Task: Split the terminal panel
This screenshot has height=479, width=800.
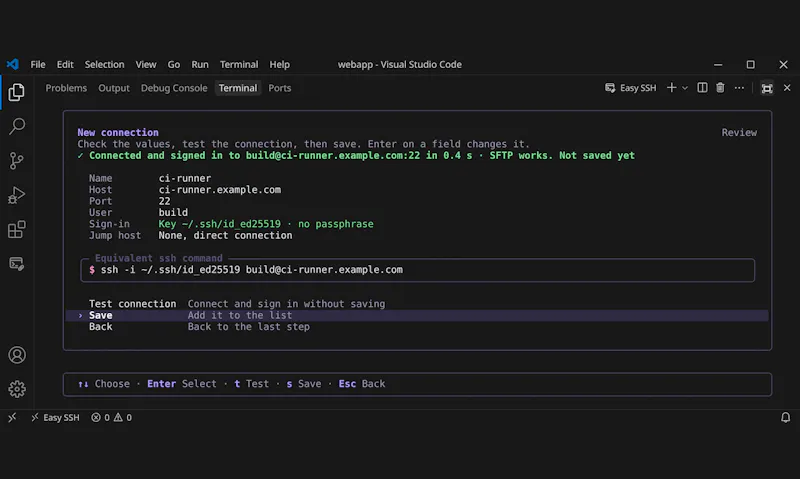Action: pyautogui.click(x=703, y=88)
